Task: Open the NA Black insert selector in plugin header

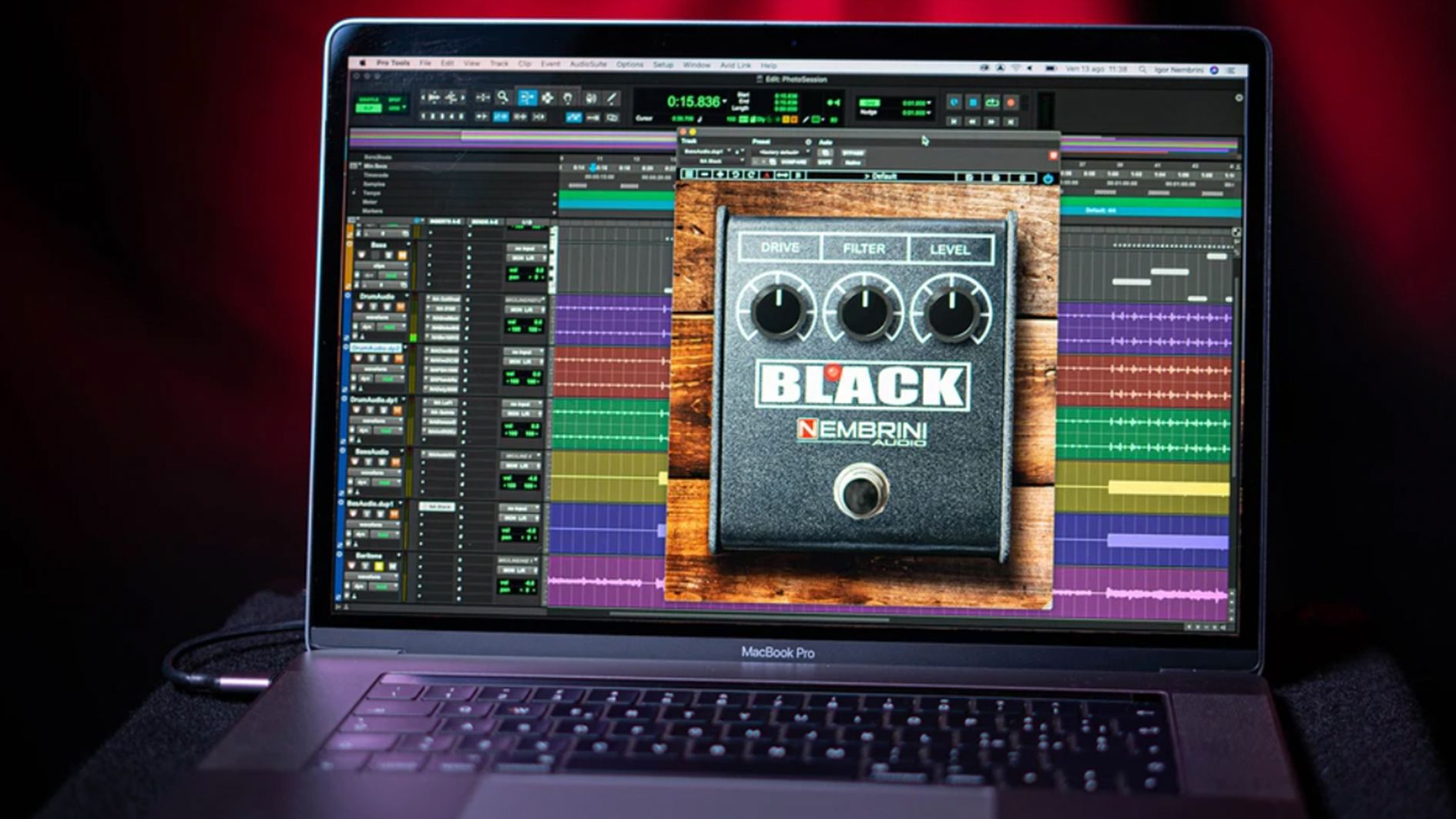Action: 710,161
